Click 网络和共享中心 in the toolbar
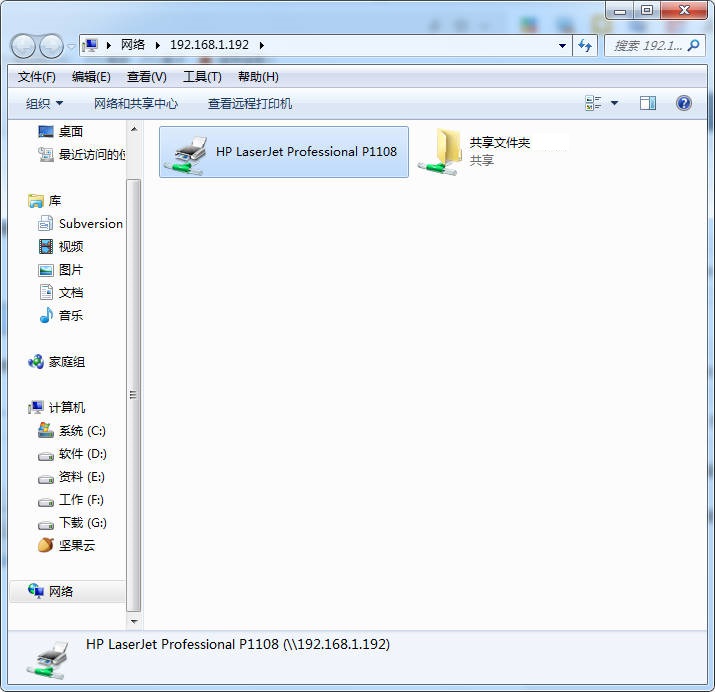Viewport: 715px width, 692px height. (x=135, y=103)
